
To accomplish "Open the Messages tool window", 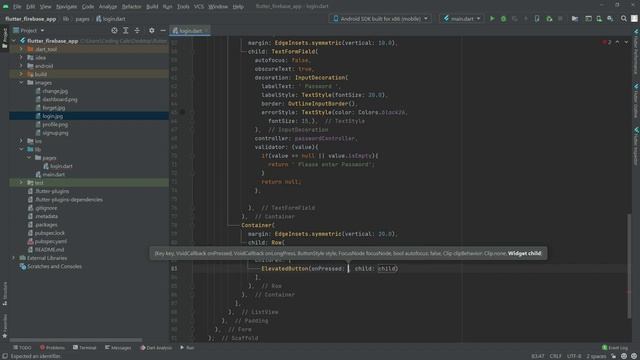I will (x=118, y=348).
